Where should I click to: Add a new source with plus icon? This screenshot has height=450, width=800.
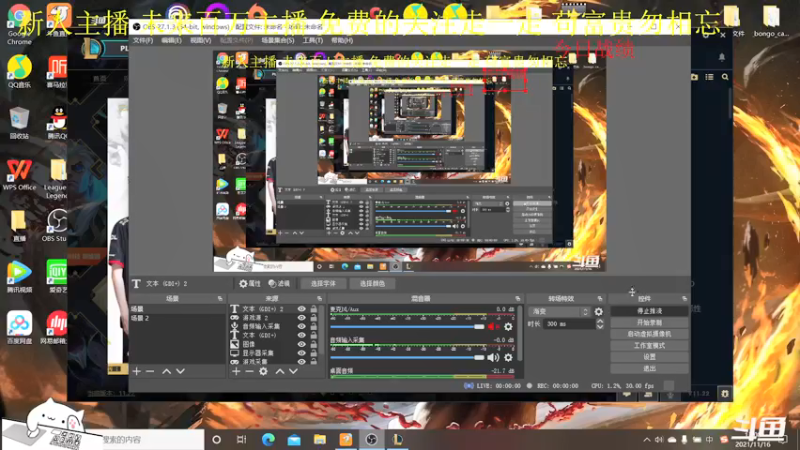(236, 371)
